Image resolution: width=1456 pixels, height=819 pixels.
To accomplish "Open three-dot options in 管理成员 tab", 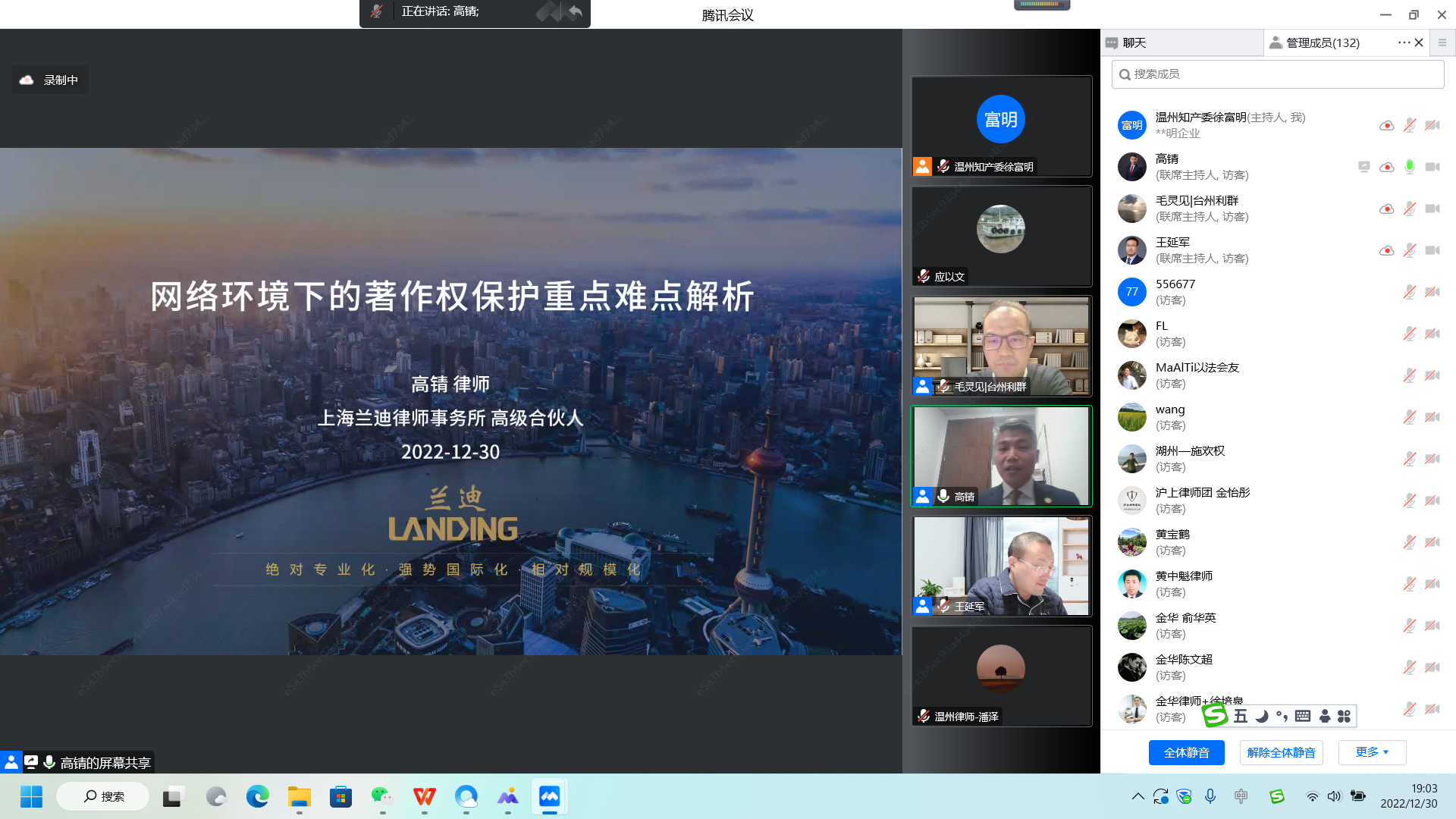I will (1404, 42).
